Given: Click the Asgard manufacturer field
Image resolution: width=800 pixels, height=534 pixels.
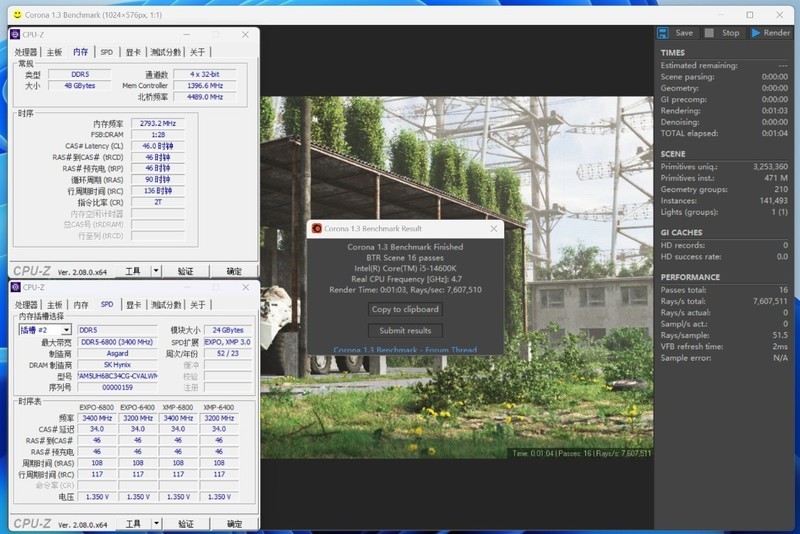Looking at the screenshot, I should [117, 353].
